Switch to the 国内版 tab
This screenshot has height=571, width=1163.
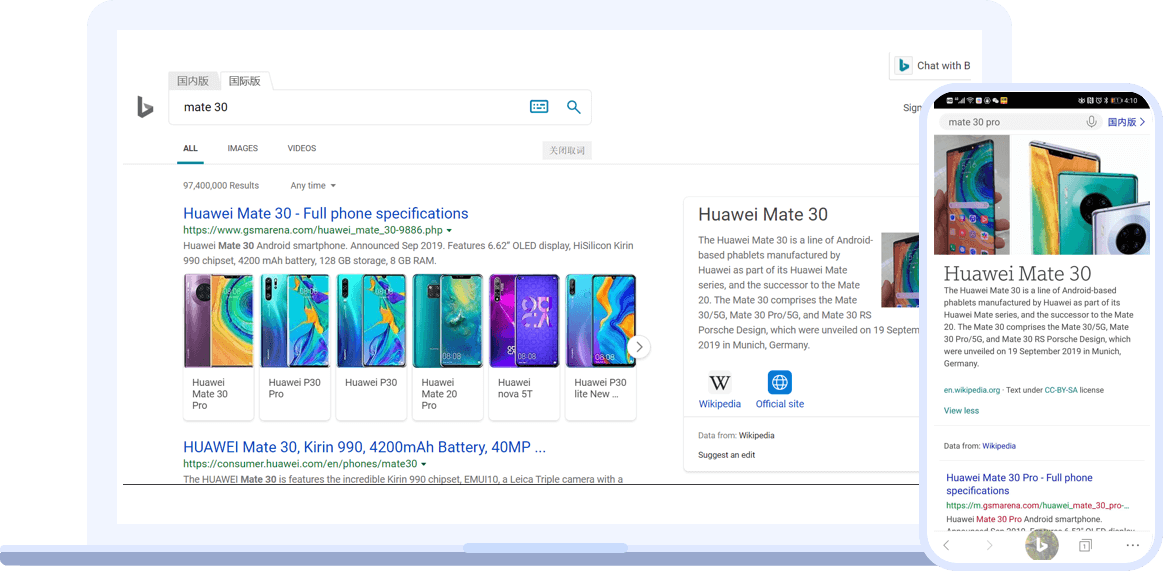coord(193,81)
